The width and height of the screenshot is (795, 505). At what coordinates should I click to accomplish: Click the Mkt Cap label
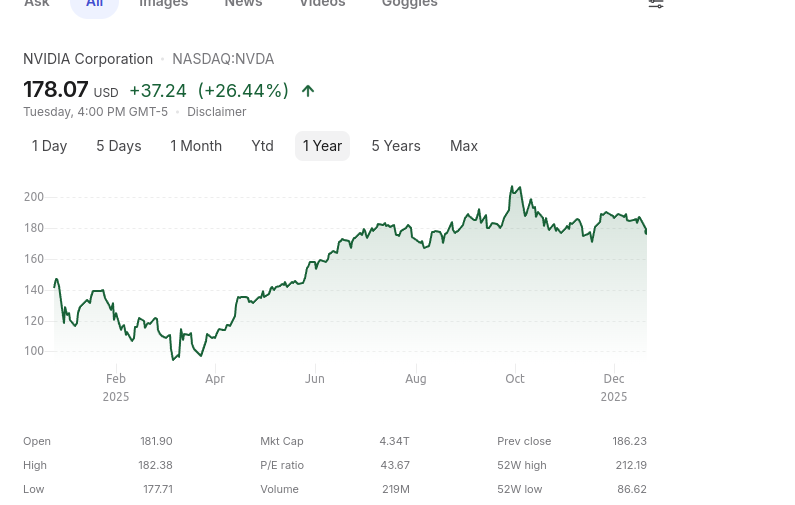click(282, 441)
